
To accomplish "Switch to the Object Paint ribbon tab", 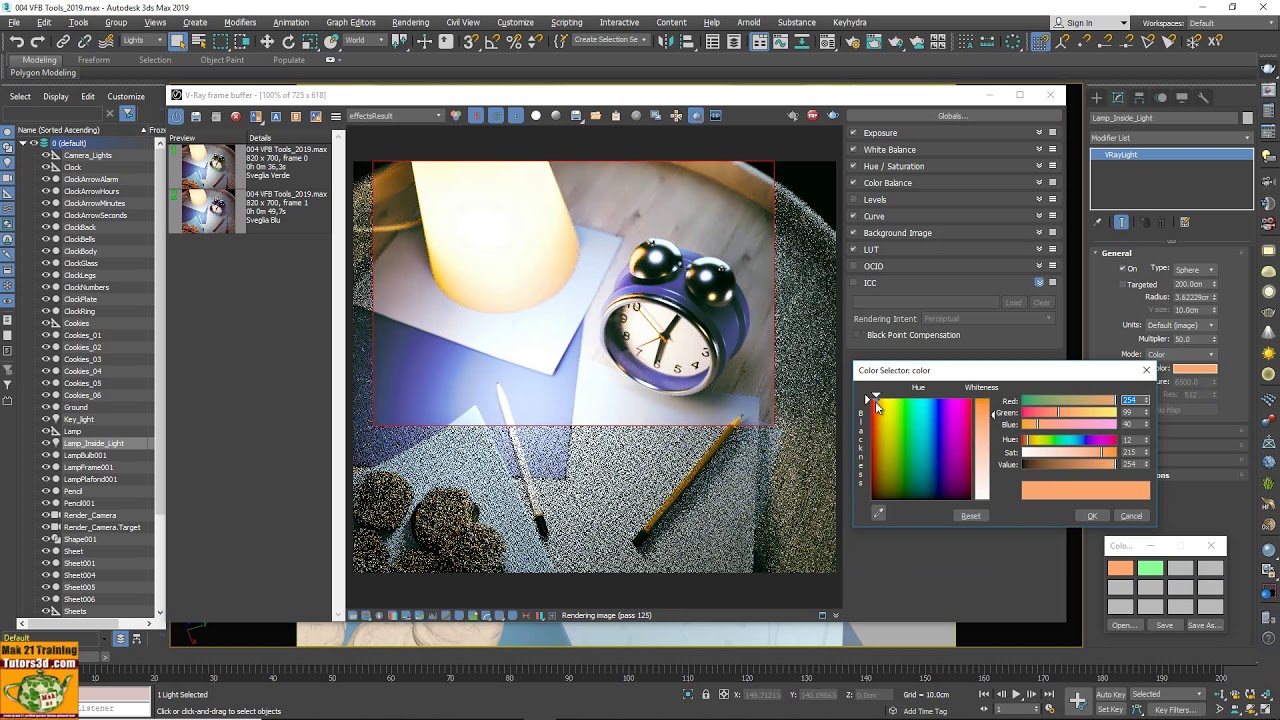I will tap(222, 60).
